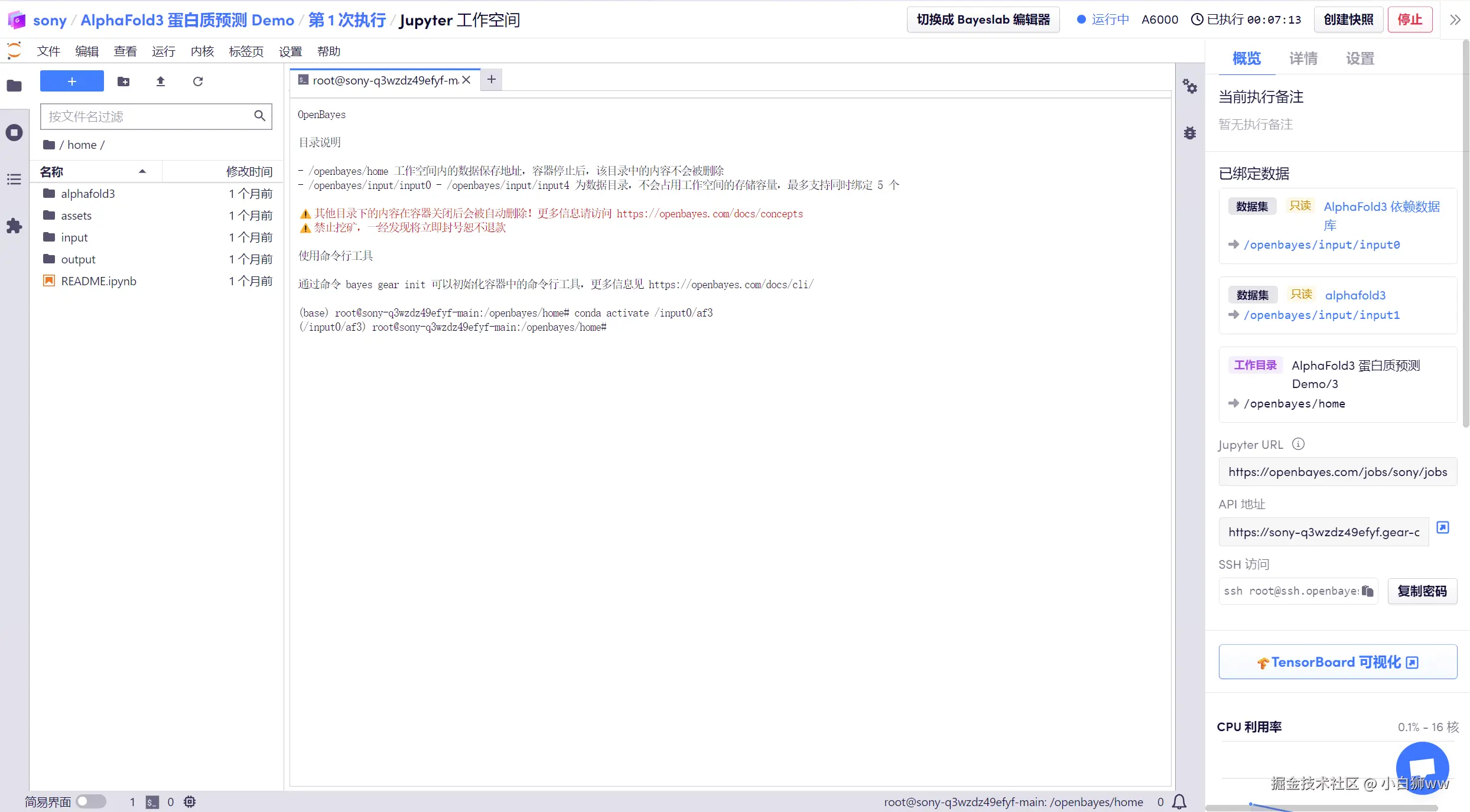The height and width of the screenshot is (812, 1470).
Task: Click the upload files icon
Action: click(160, 81)
